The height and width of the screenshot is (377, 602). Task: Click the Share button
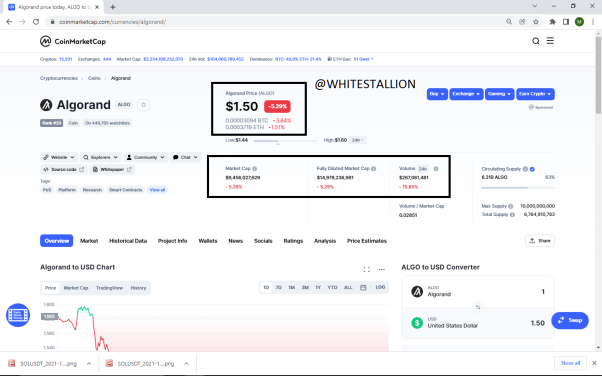[x=540, y=241]
